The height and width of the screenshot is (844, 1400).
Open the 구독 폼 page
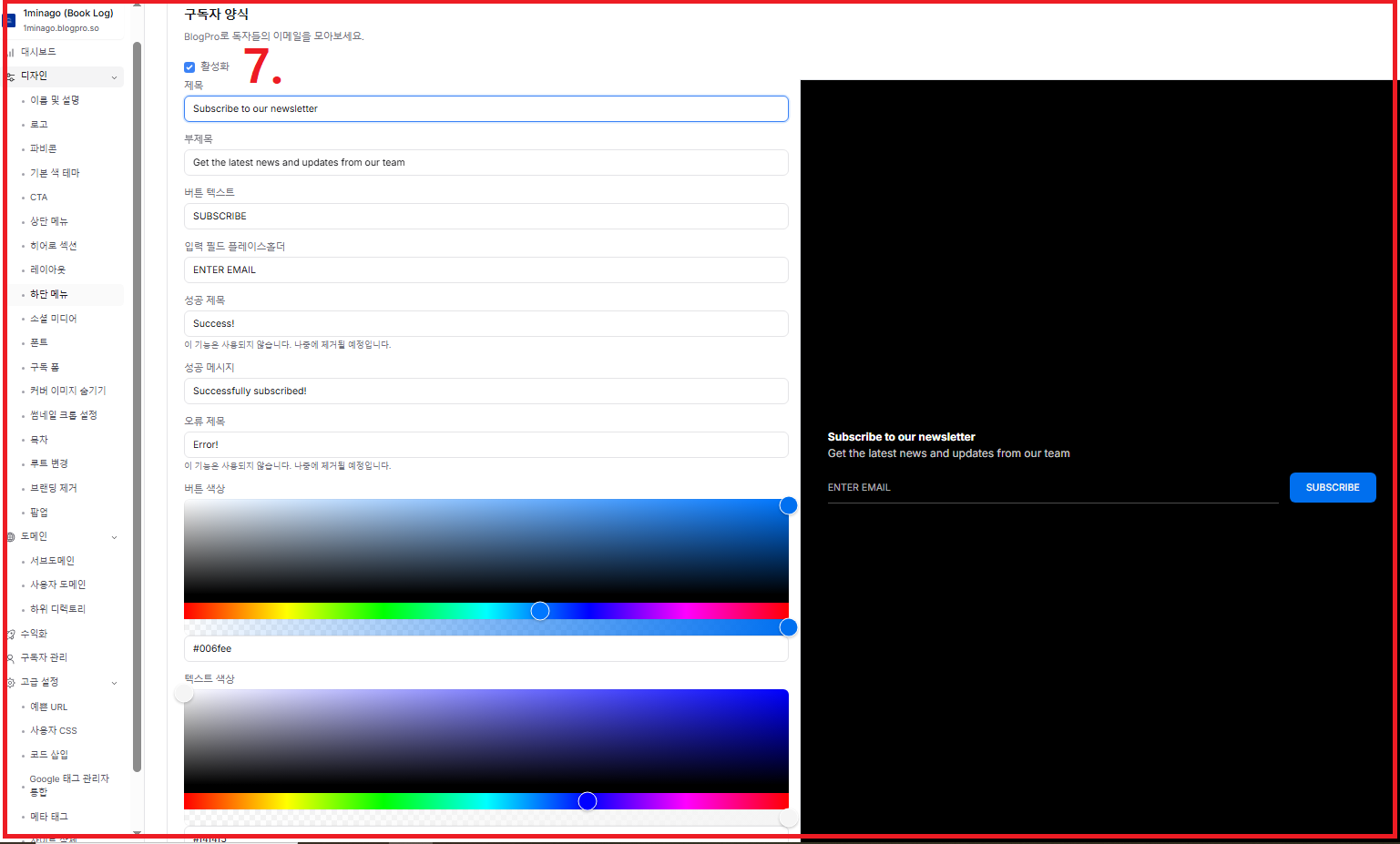[x=45, y=367]
